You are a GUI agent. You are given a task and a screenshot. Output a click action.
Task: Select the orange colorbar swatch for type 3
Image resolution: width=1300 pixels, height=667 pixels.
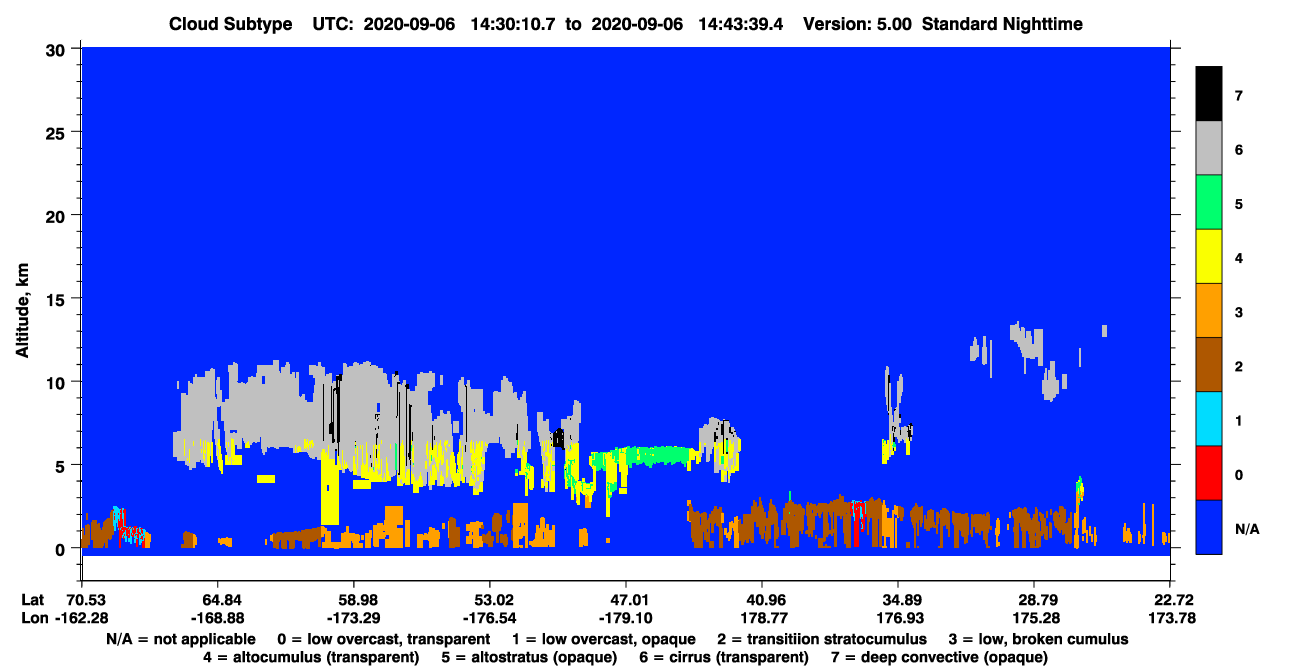coord(1209,310)
